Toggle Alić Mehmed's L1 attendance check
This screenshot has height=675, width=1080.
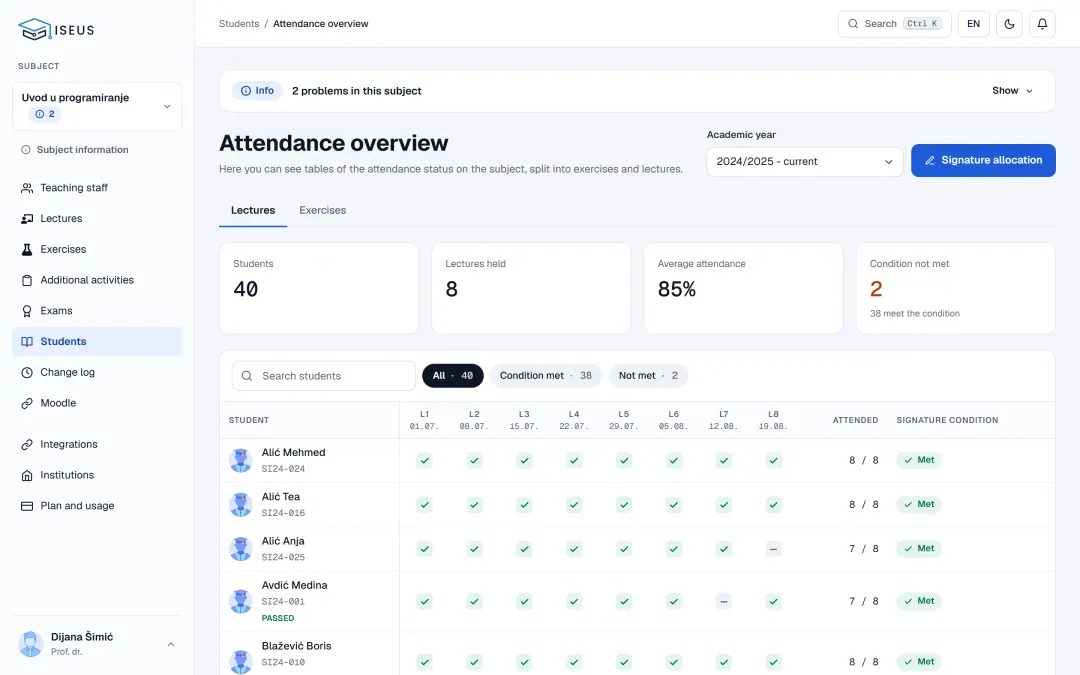tap(424, 460)
